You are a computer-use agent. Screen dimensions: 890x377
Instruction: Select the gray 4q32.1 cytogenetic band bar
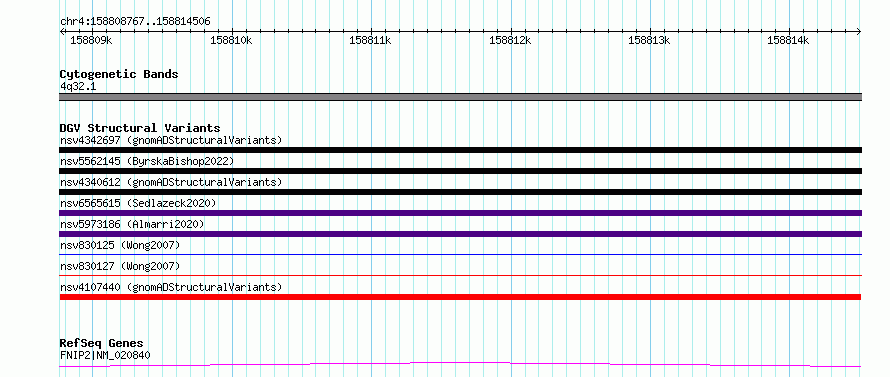tap(460, 97)
